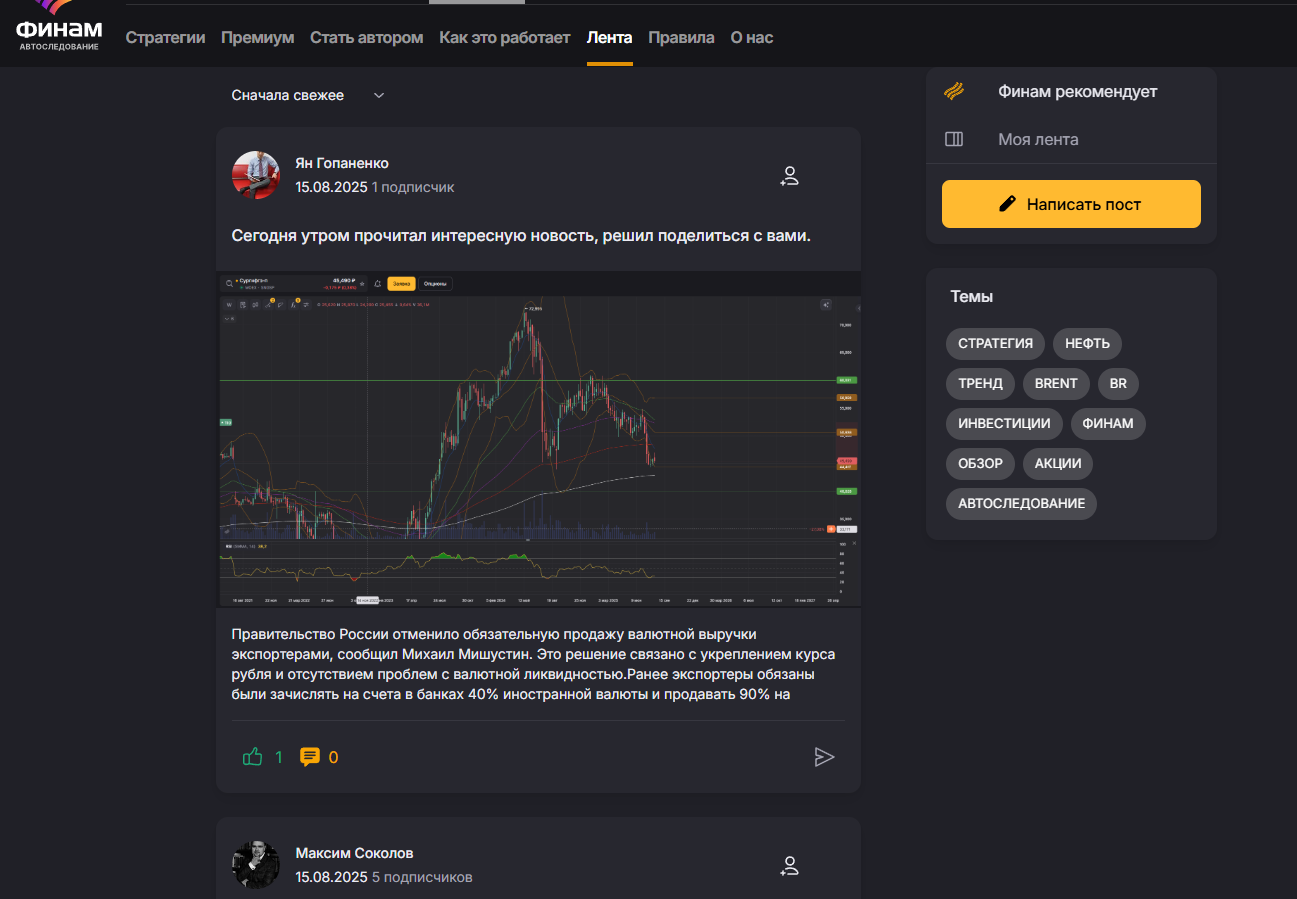Click the Моя лента columns icon

click(x=954, y=140)
